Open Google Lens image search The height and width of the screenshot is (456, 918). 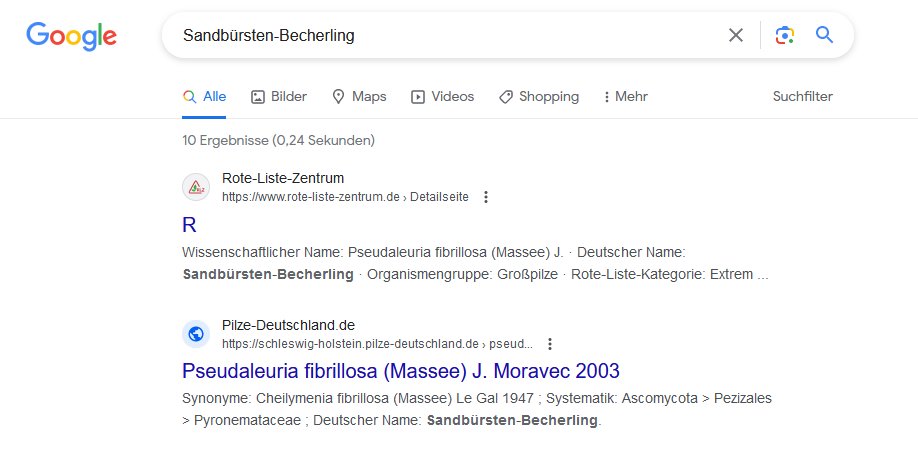pos(785,36)
